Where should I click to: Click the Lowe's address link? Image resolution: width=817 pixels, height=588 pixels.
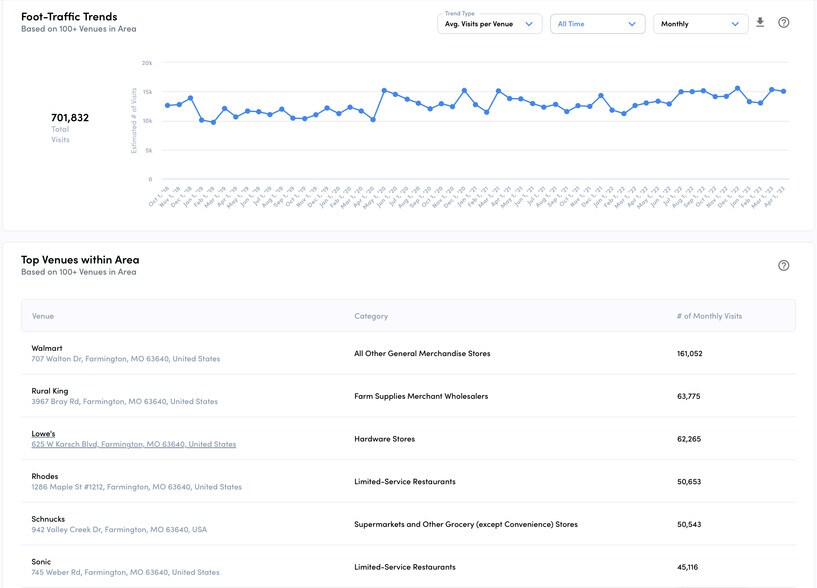(x=133, y=444)
